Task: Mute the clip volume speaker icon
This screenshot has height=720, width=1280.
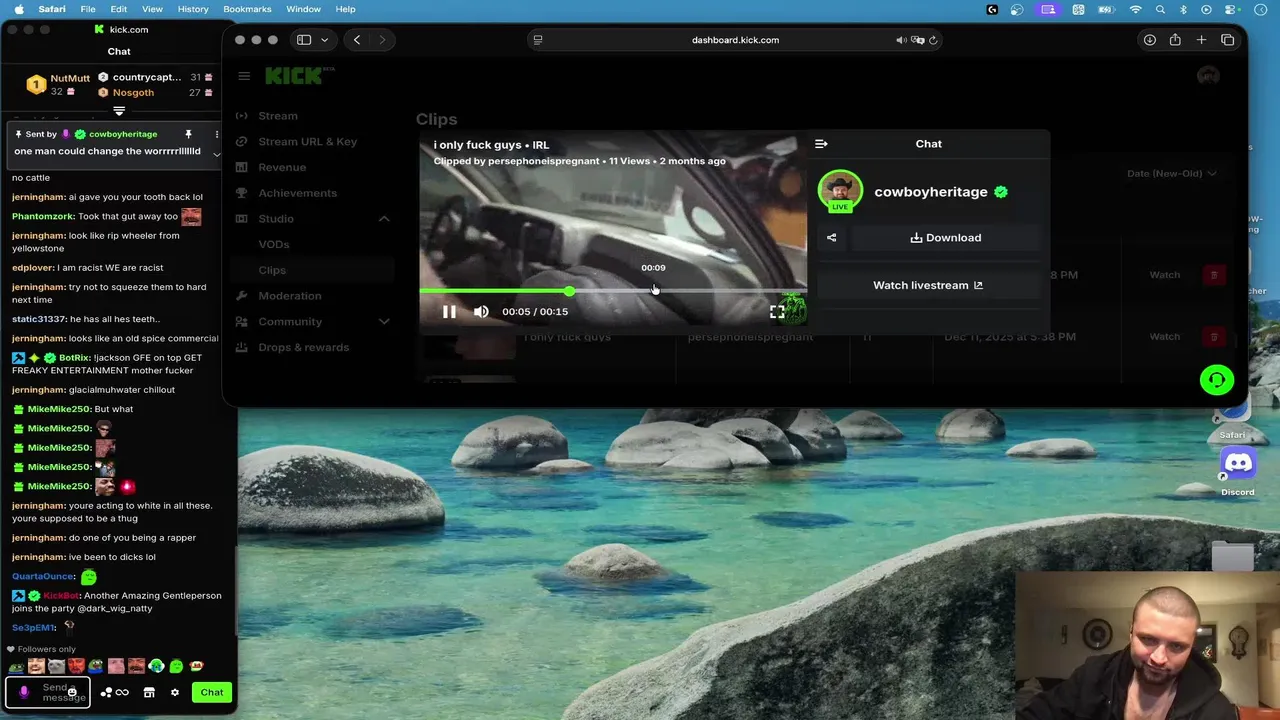Action: click(x=481, y=312)
